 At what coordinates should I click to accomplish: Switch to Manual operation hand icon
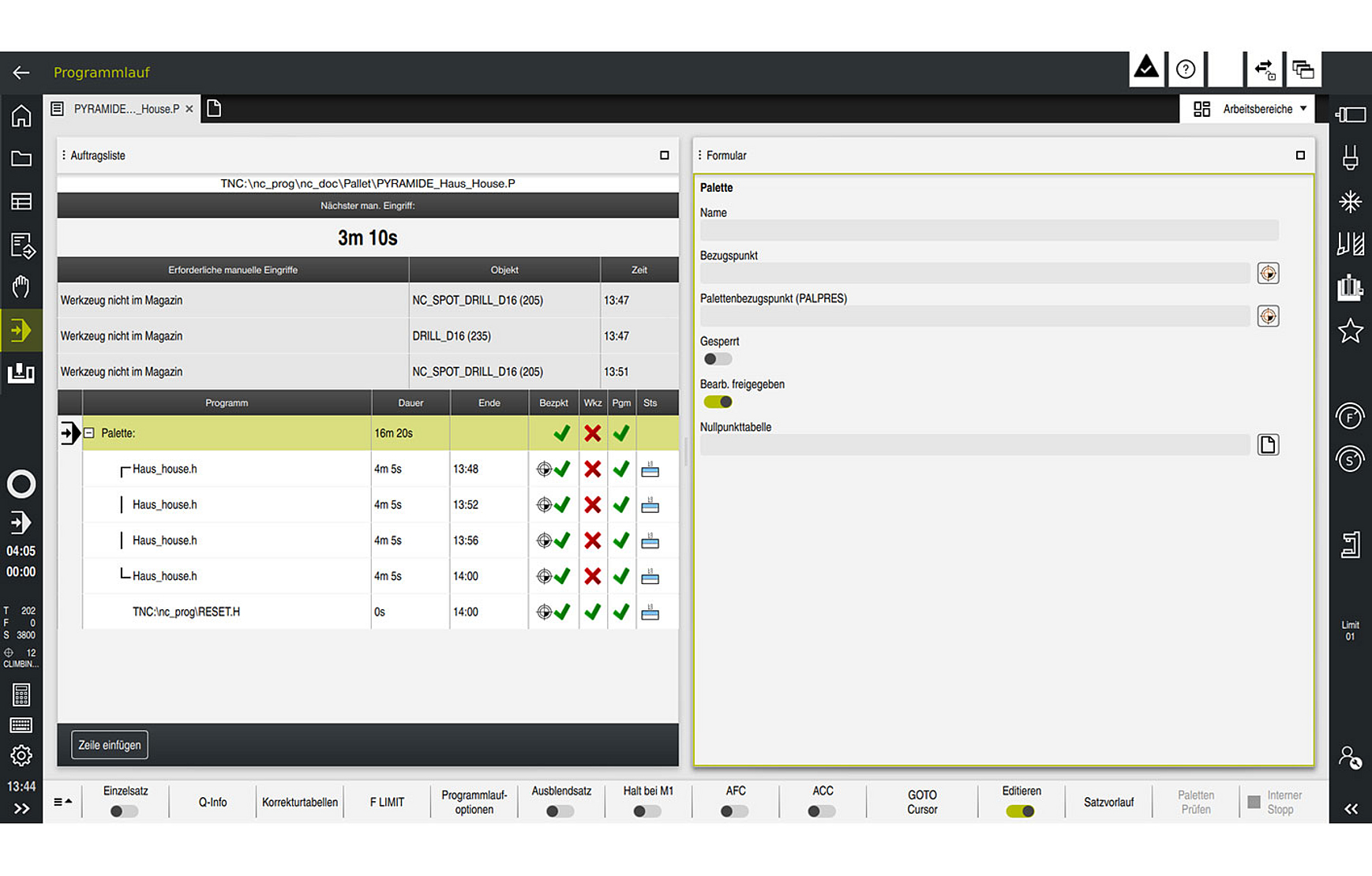point(21,286)
